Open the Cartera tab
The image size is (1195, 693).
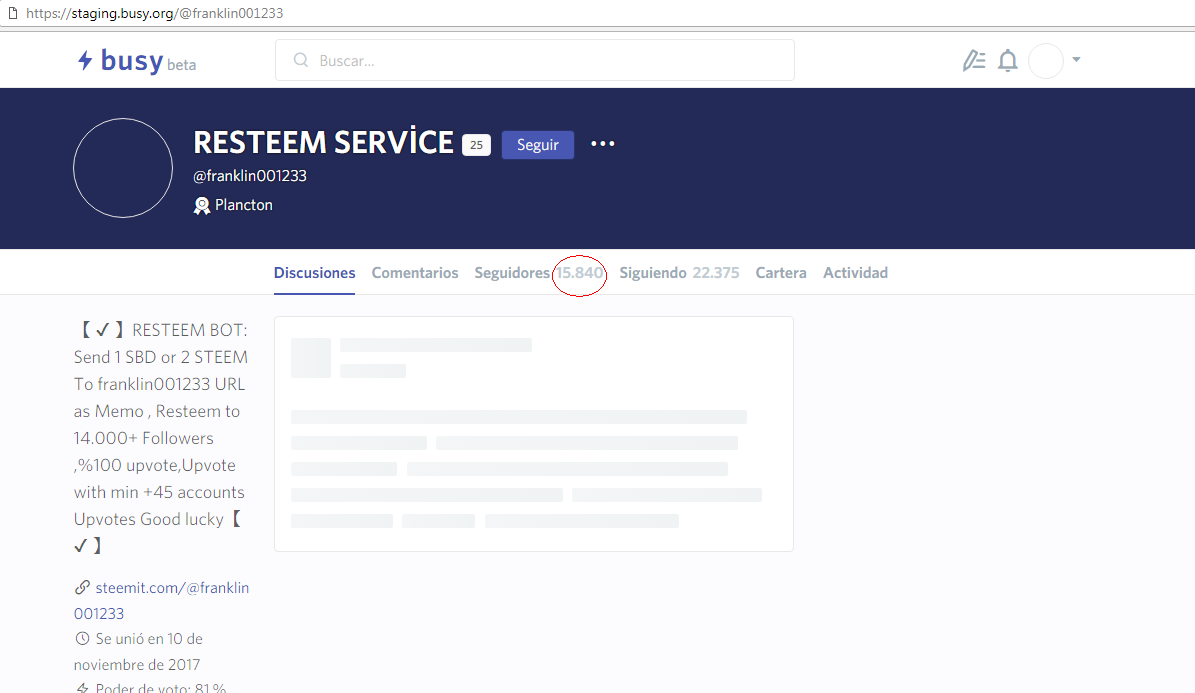(x=780, y=272)
